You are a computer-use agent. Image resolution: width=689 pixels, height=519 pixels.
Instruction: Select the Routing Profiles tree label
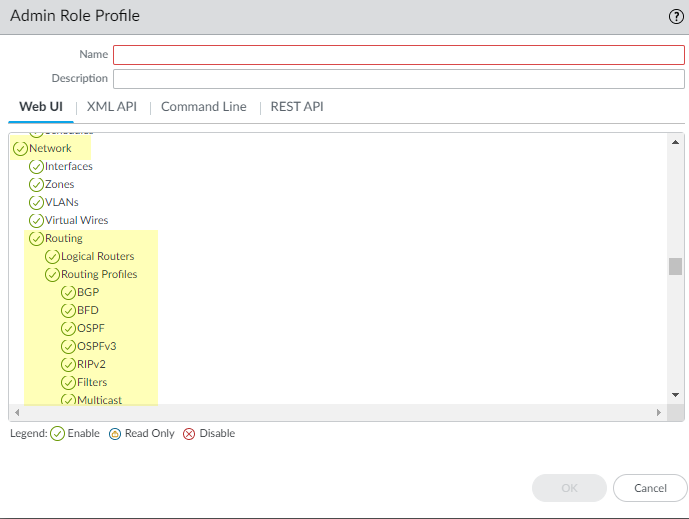tap(99, 275)
